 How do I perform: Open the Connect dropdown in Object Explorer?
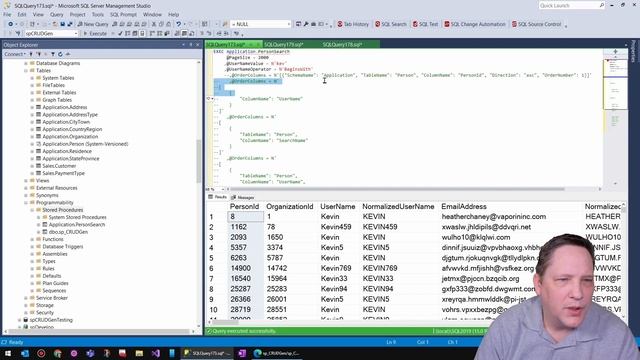tap(15, 54)
